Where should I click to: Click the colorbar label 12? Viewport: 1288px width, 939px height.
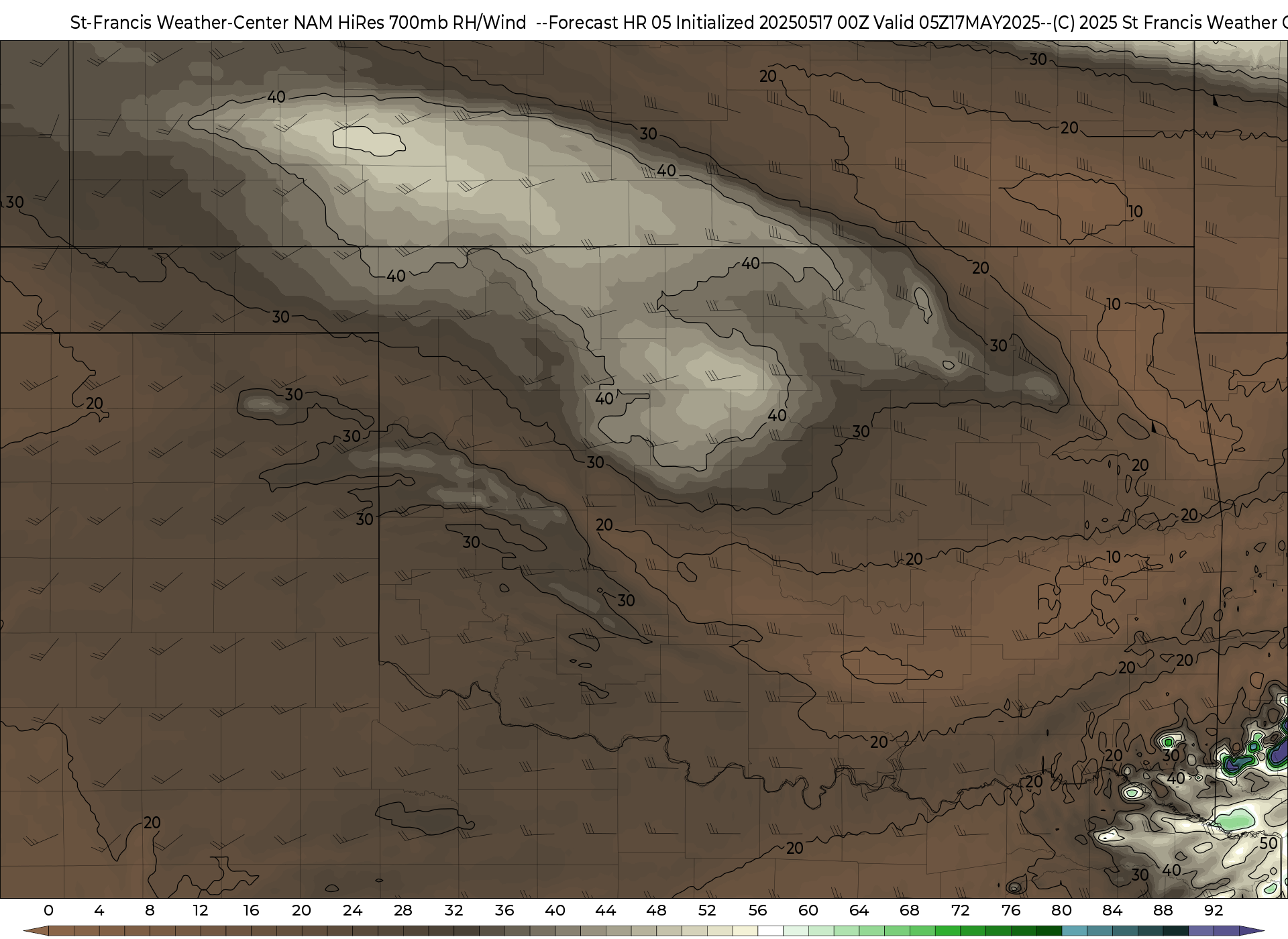200,910
